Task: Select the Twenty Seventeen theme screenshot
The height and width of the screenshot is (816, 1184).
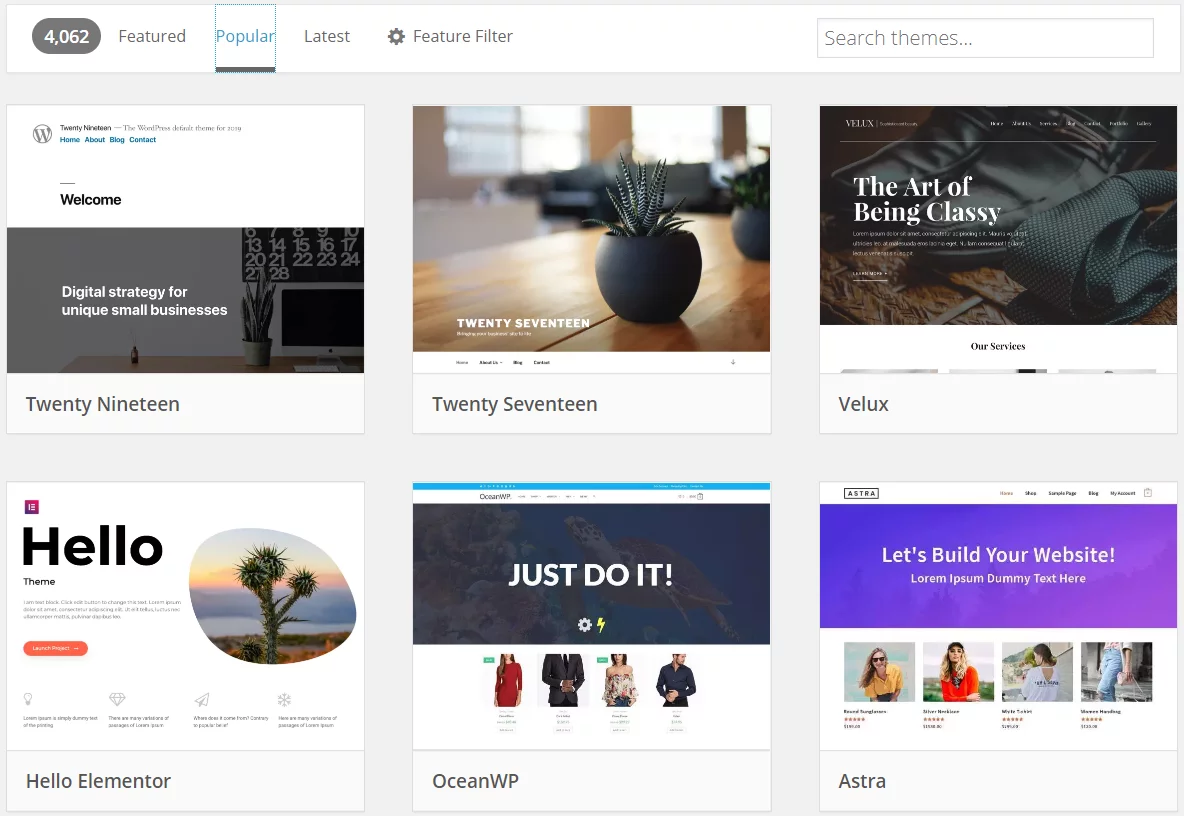Action: [x=591, y=239]
